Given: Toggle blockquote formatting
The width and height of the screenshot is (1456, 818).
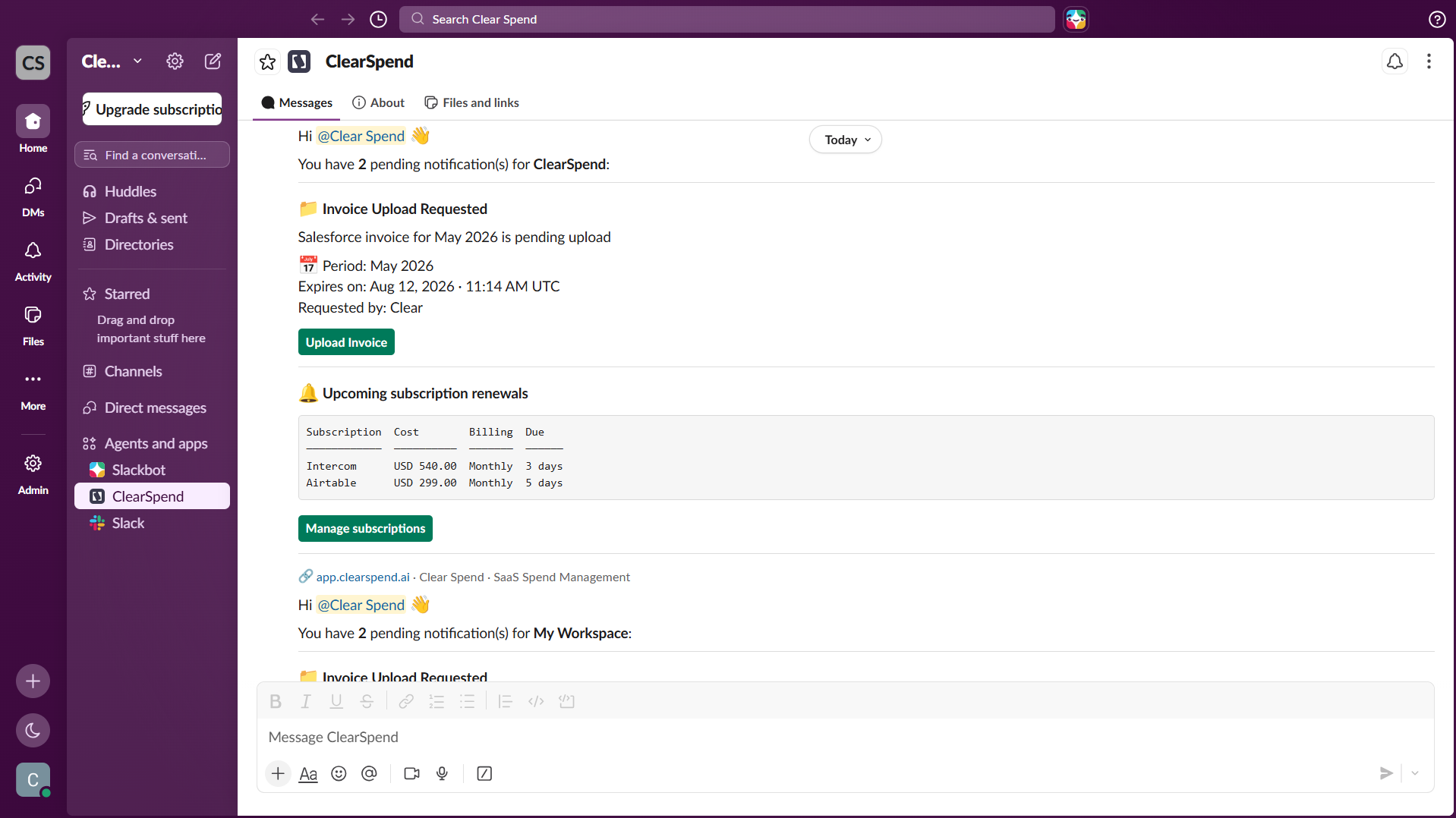Looking at the screenshot, I should tap(506, 701).
